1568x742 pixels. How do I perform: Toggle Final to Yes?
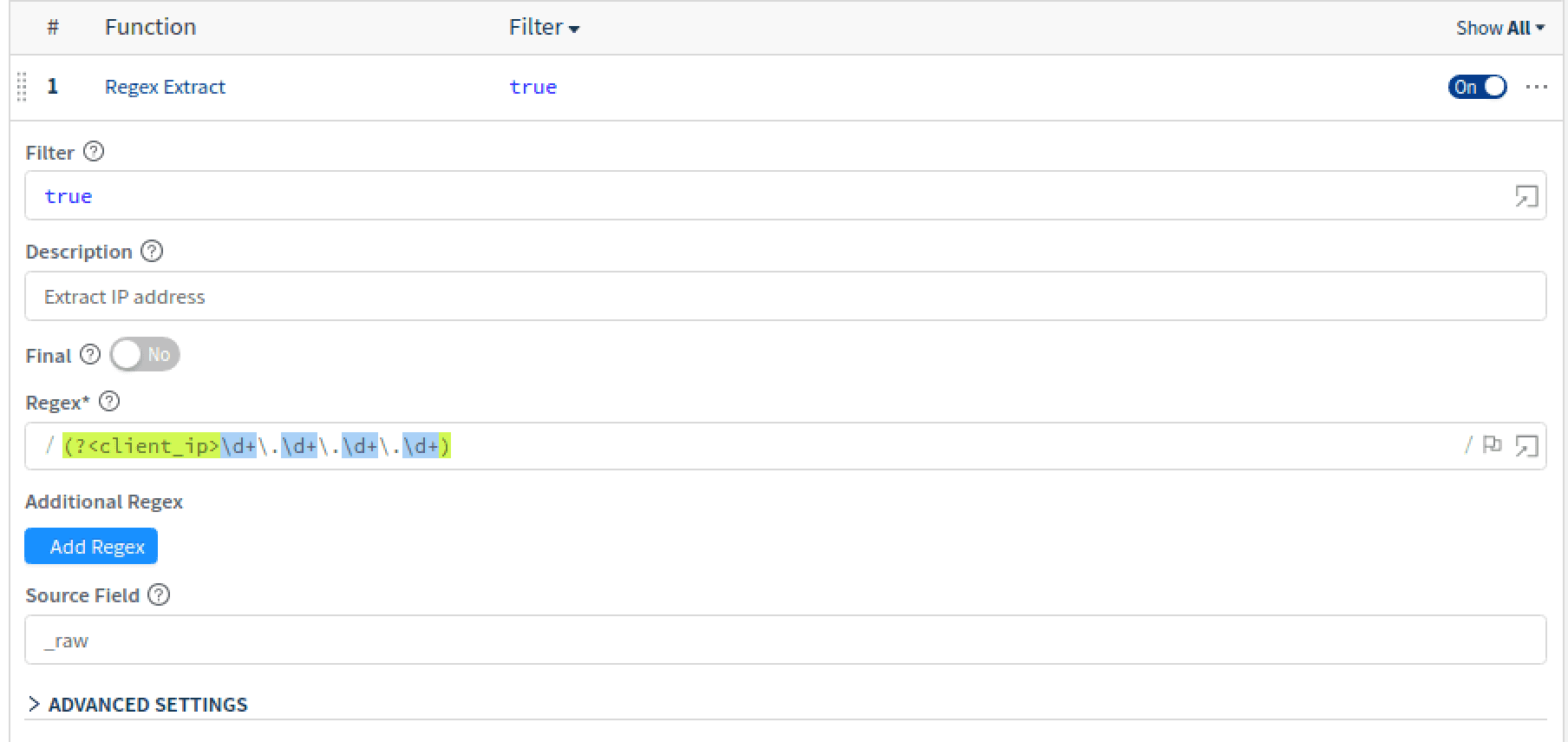[x=144, y=354]
